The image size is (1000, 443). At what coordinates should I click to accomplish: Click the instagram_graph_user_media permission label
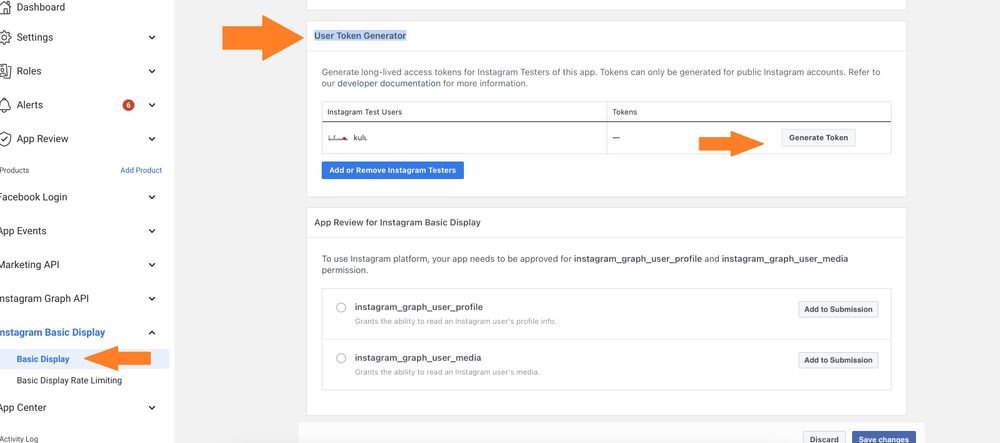418,358
